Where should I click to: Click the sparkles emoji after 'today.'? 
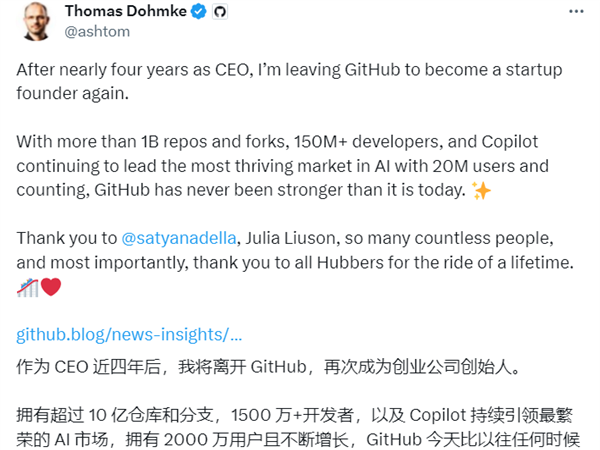tap(481, 191)
